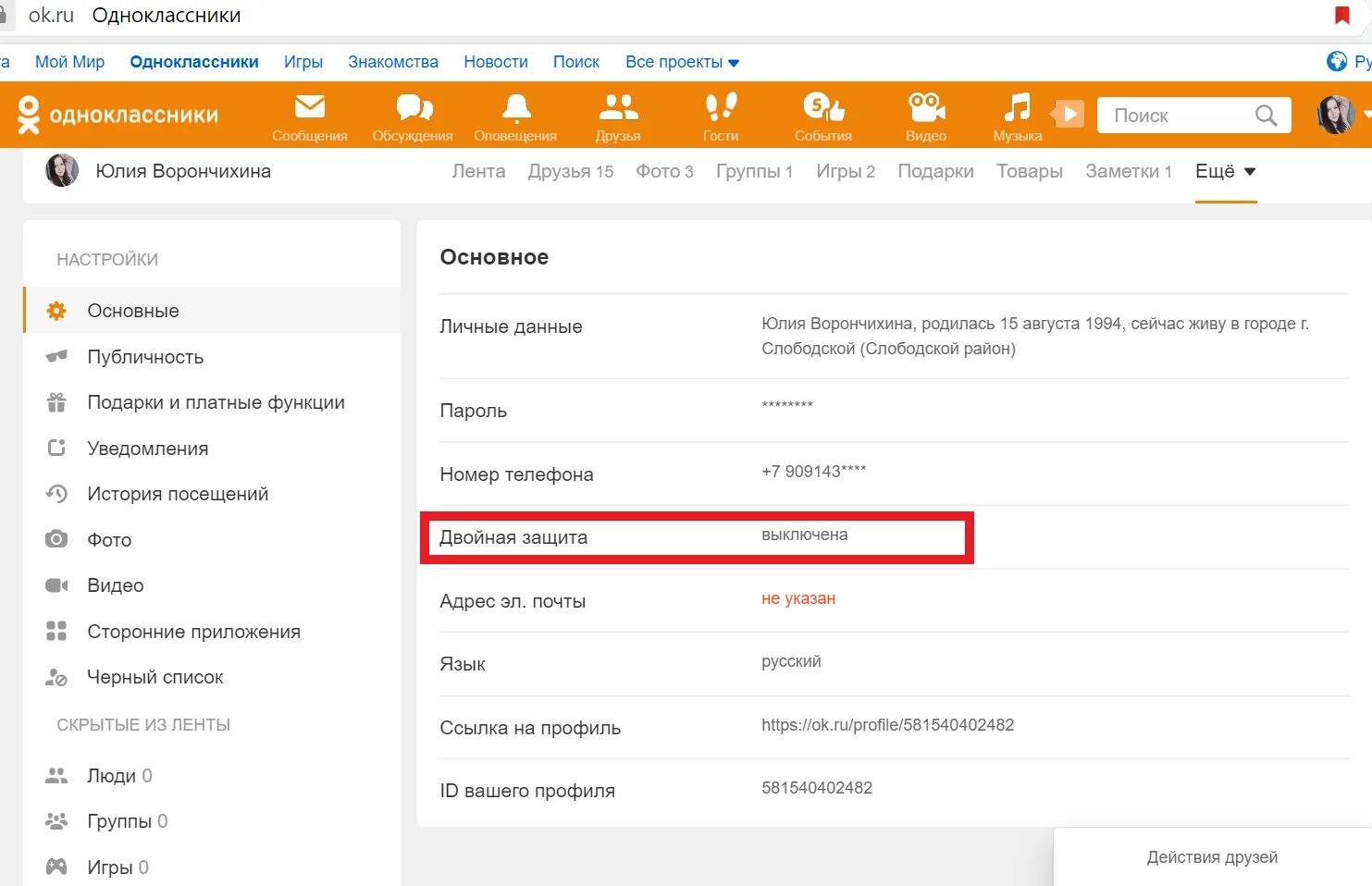Switch to the Игры 2 tab
This screenshot has width=1372, height=886.
[x=846, y=171]
